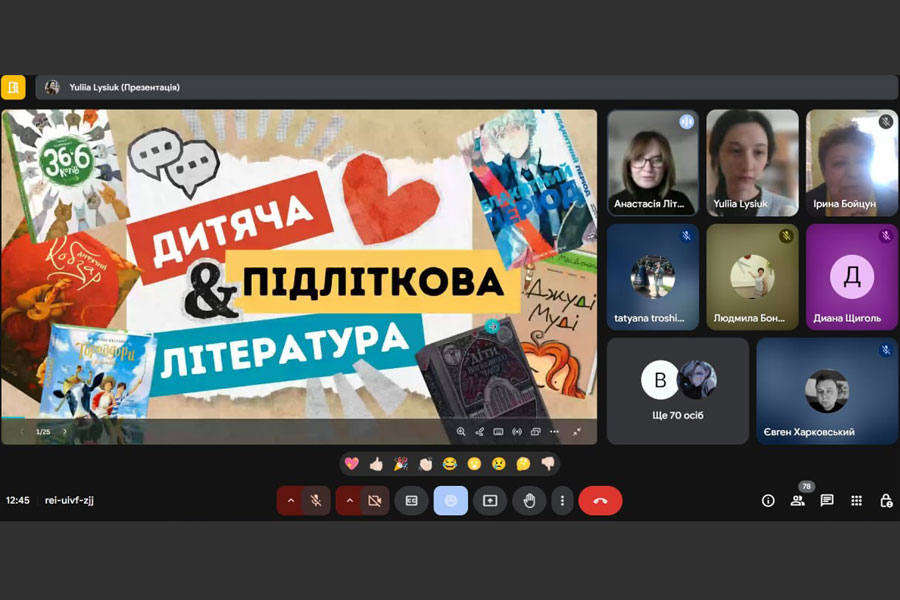Leave the call
The image size is (900, 600).
(600, 501)
